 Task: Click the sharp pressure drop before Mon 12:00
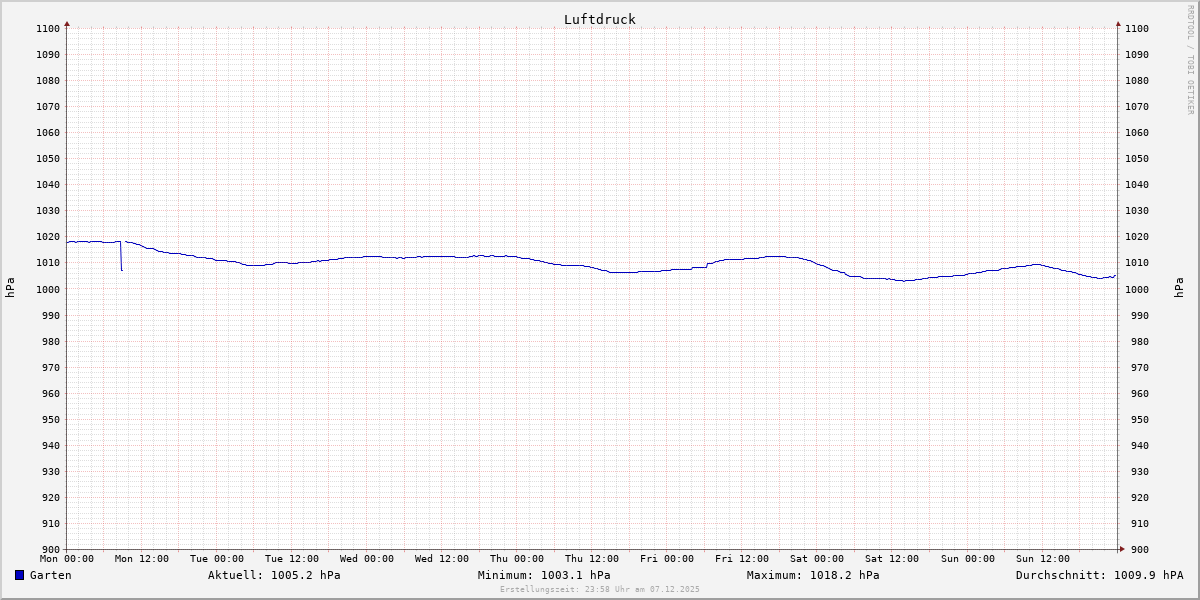point(121,258)
